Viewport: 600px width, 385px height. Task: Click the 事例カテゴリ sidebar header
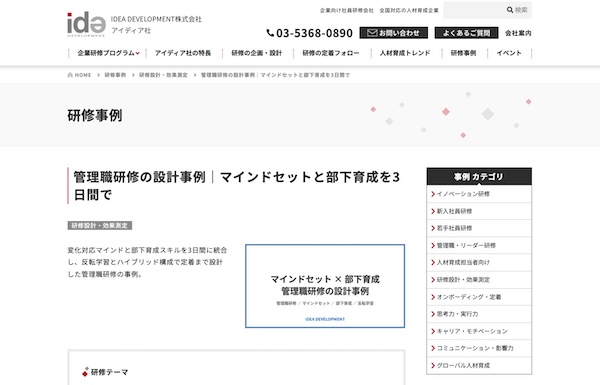click(x=479, y=176)
